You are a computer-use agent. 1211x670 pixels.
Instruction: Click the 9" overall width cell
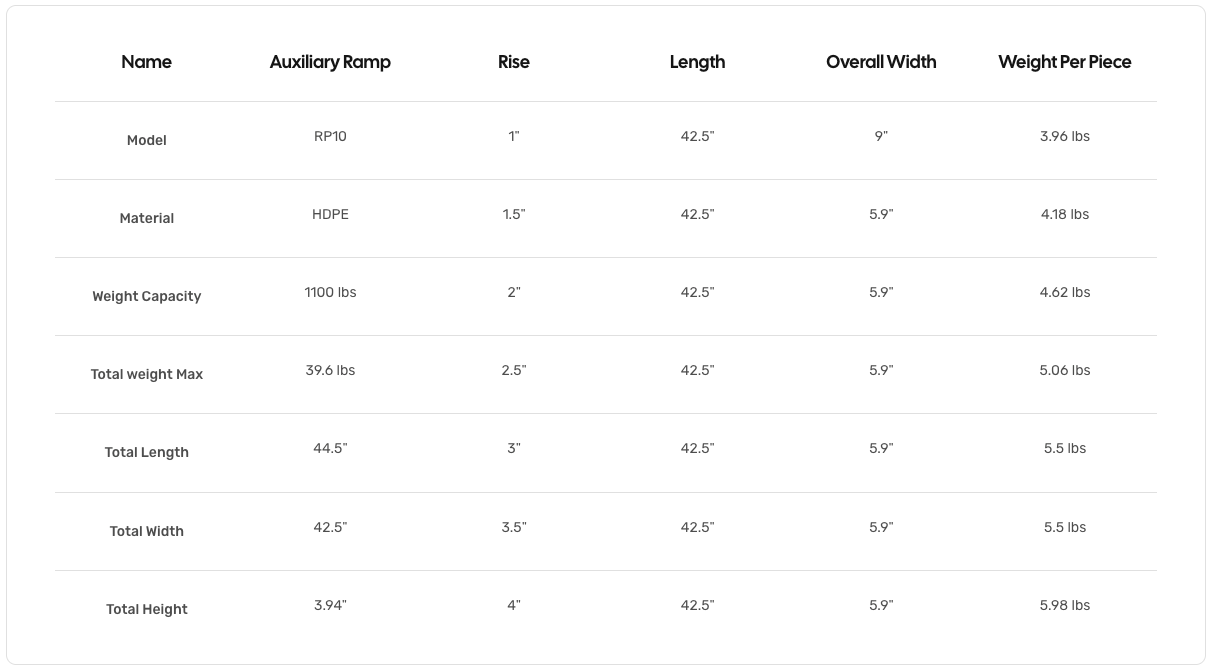tap(881, 136)
